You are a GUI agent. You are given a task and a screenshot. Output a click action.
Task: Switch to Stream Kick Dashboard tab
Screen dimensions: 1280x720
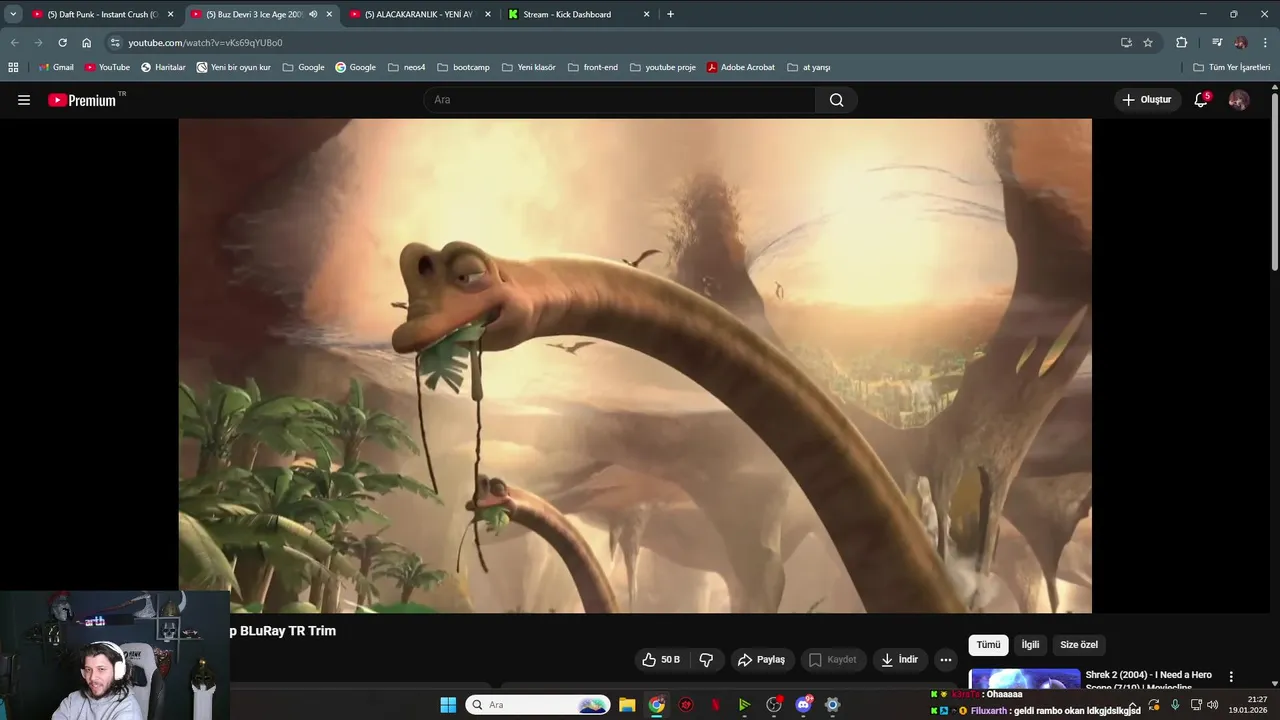click(x=580, y=14)
